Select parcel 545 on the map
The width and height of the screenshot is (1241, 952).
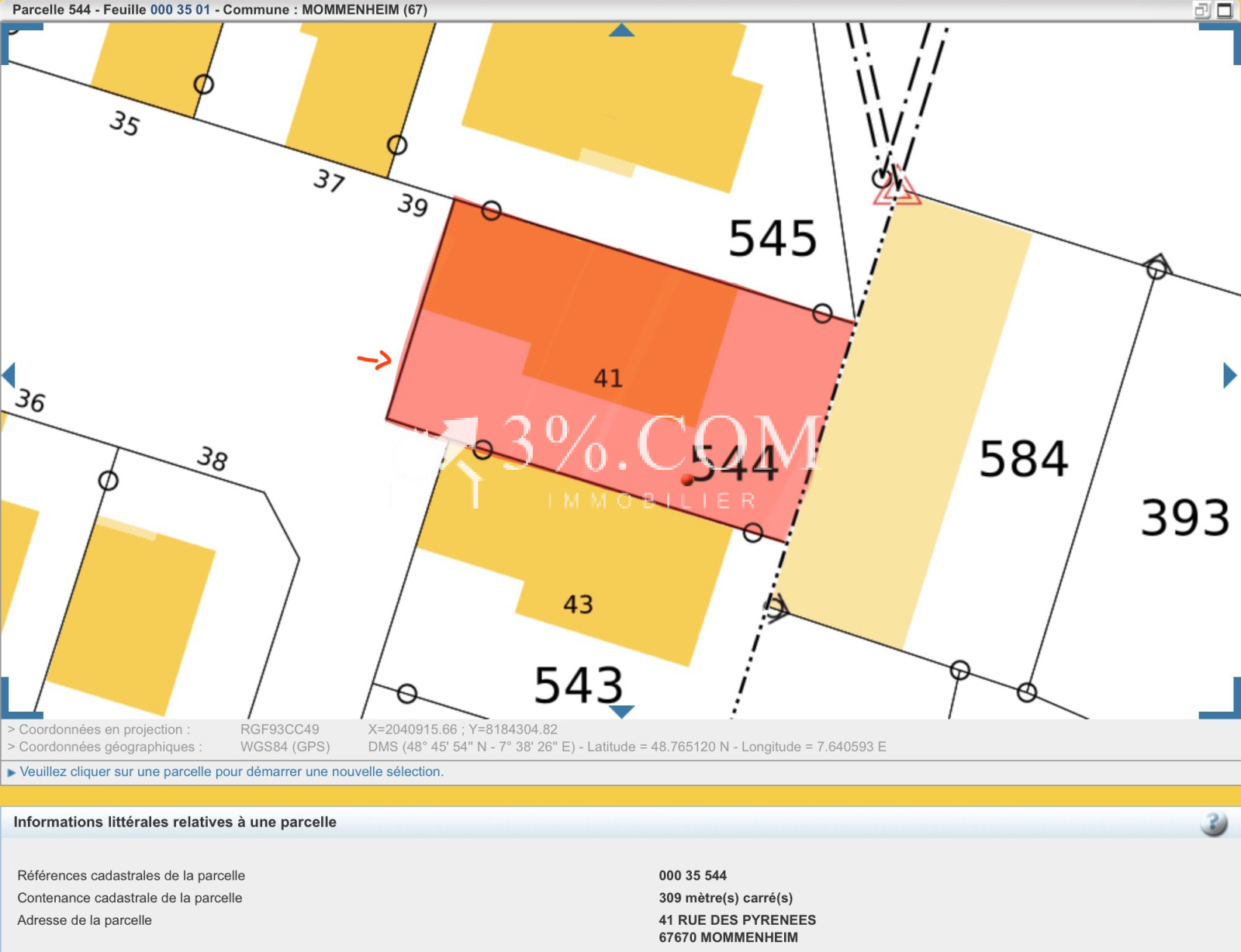[x=773, y=238]
